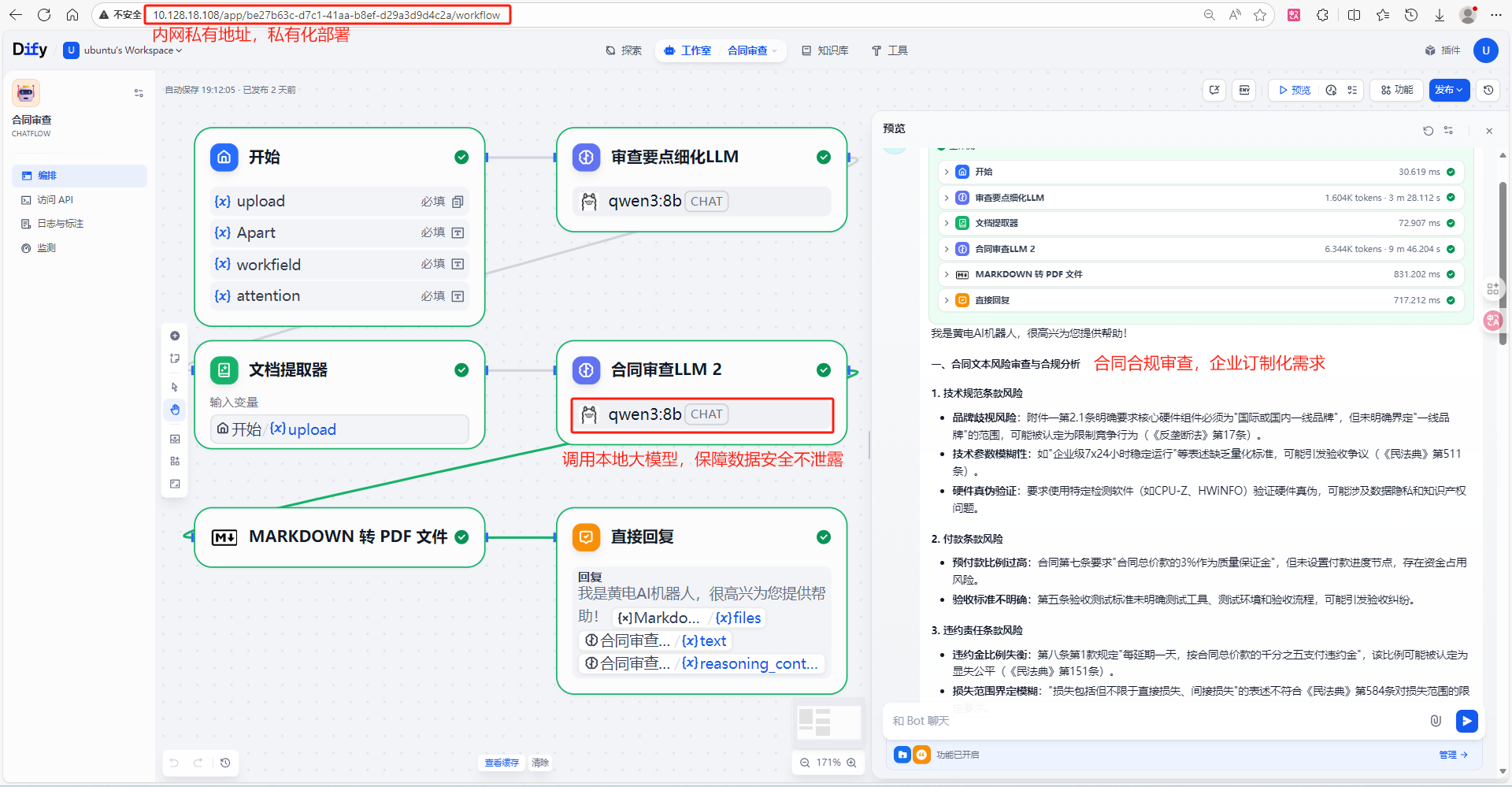Open the 发布 publish dropdown
The height and width of the screenshot is (787, 1512).
[1448, 90]
